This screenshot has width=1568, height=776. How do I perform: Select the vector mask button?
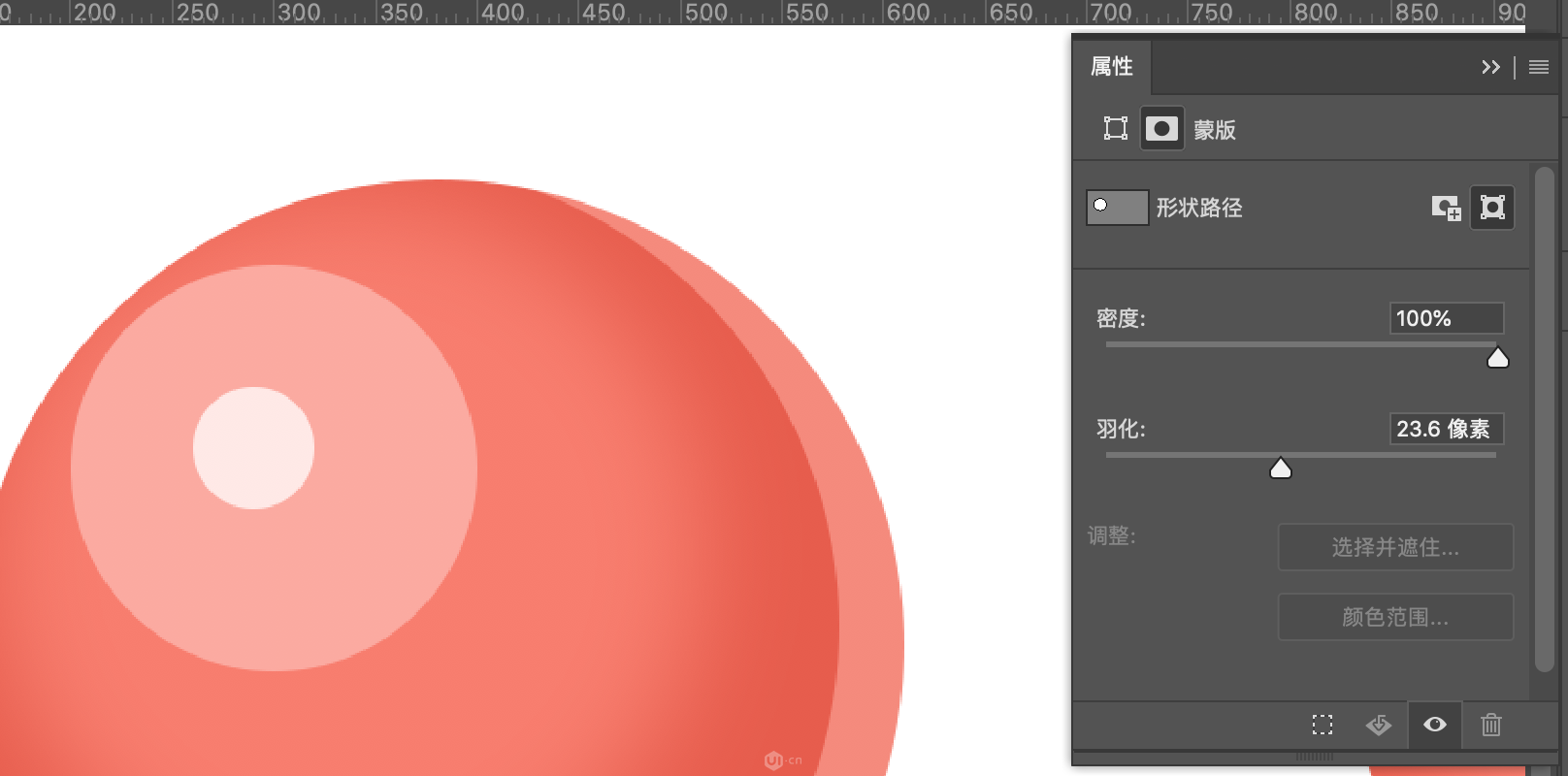[x=1492, y=208]
